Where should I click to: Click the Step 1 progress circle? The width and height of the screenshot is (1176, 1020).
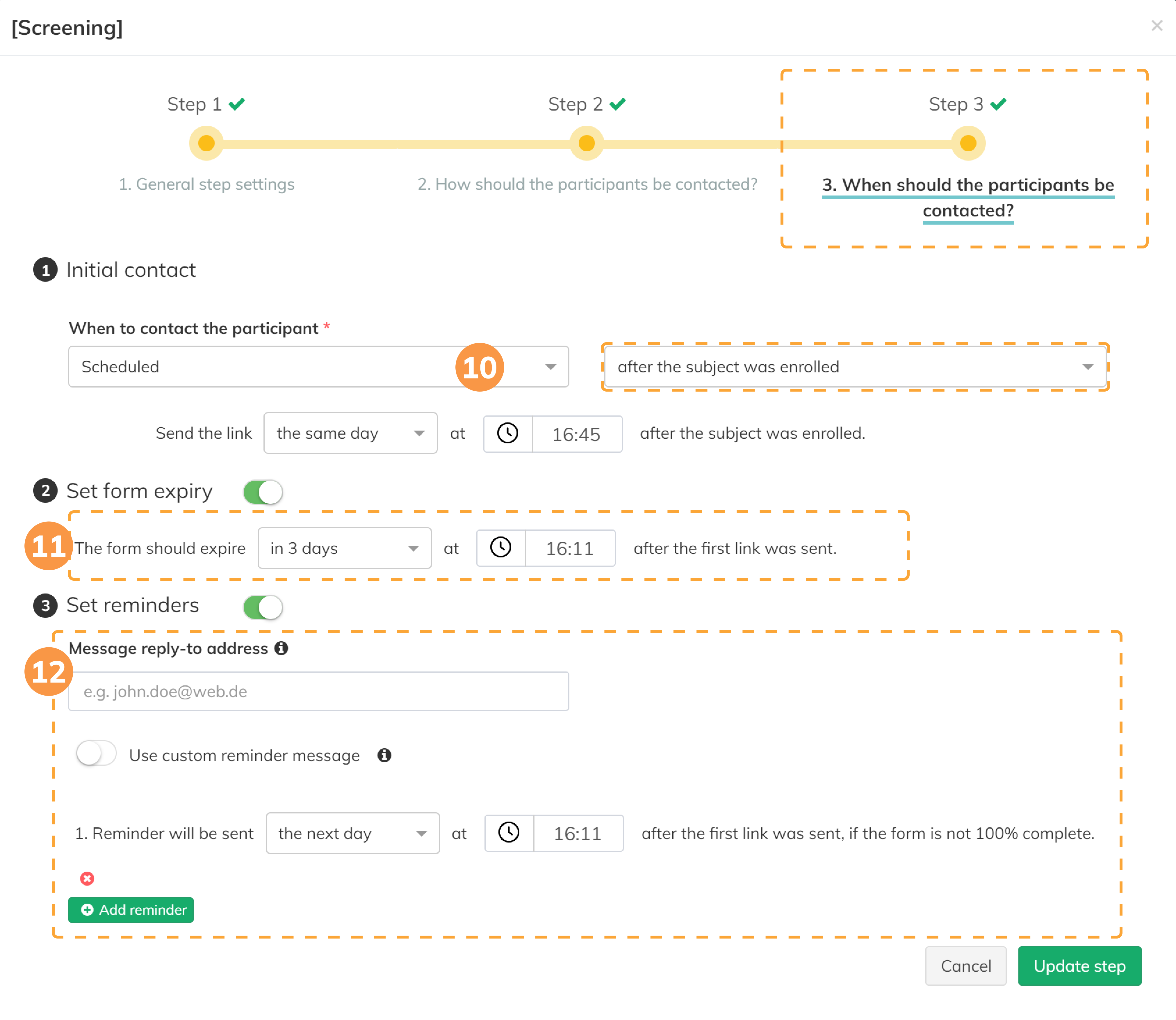click(206, 143)
